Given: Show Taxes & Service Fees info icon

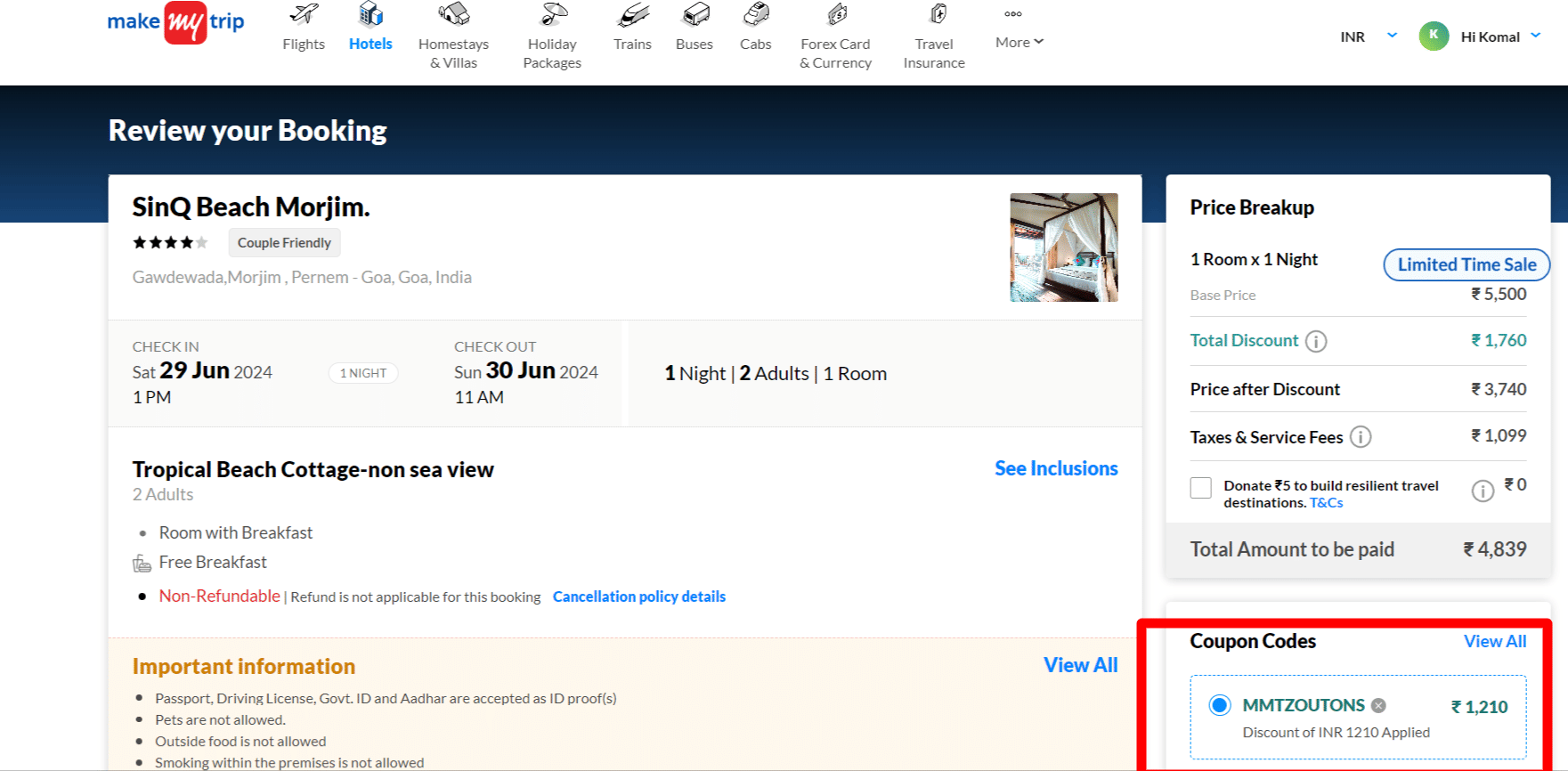Looking at the screenshot, I should pyautogui.click(x=1361, y=437).
